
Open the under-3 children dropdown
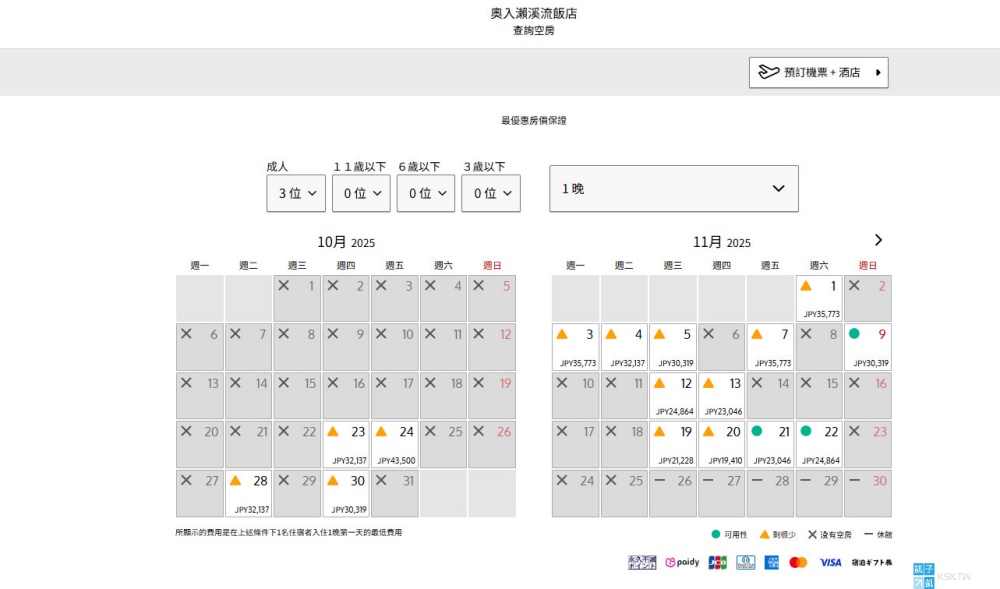491,193
